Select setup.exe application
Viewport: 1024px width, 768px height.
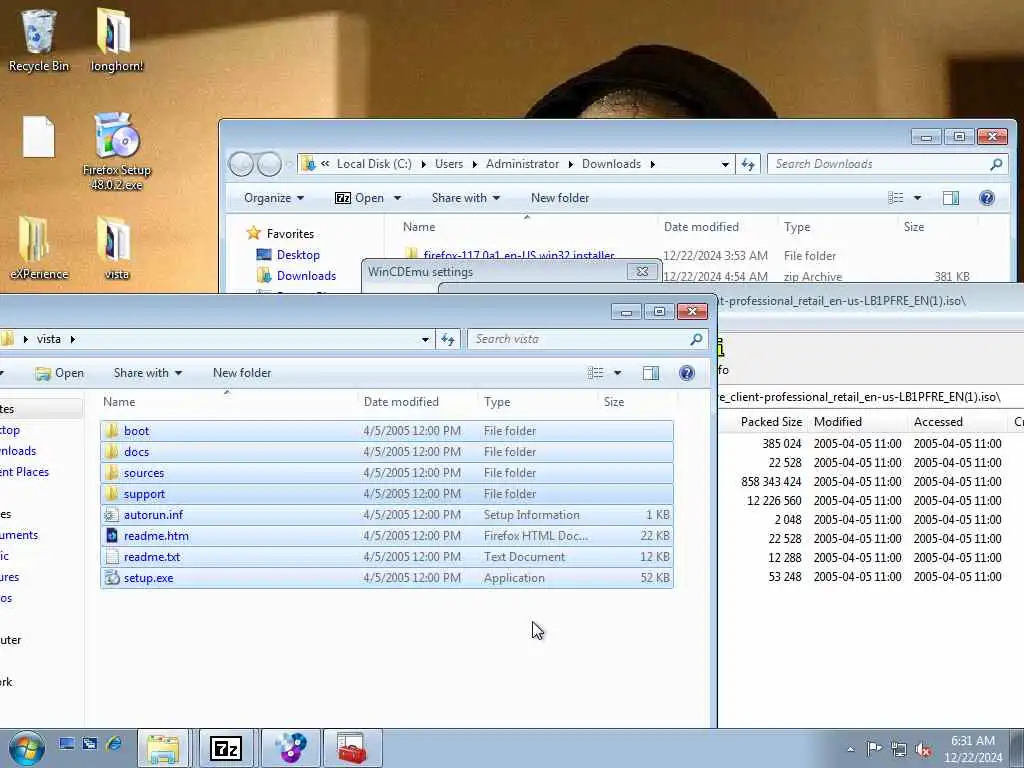(x=387, y=578)
